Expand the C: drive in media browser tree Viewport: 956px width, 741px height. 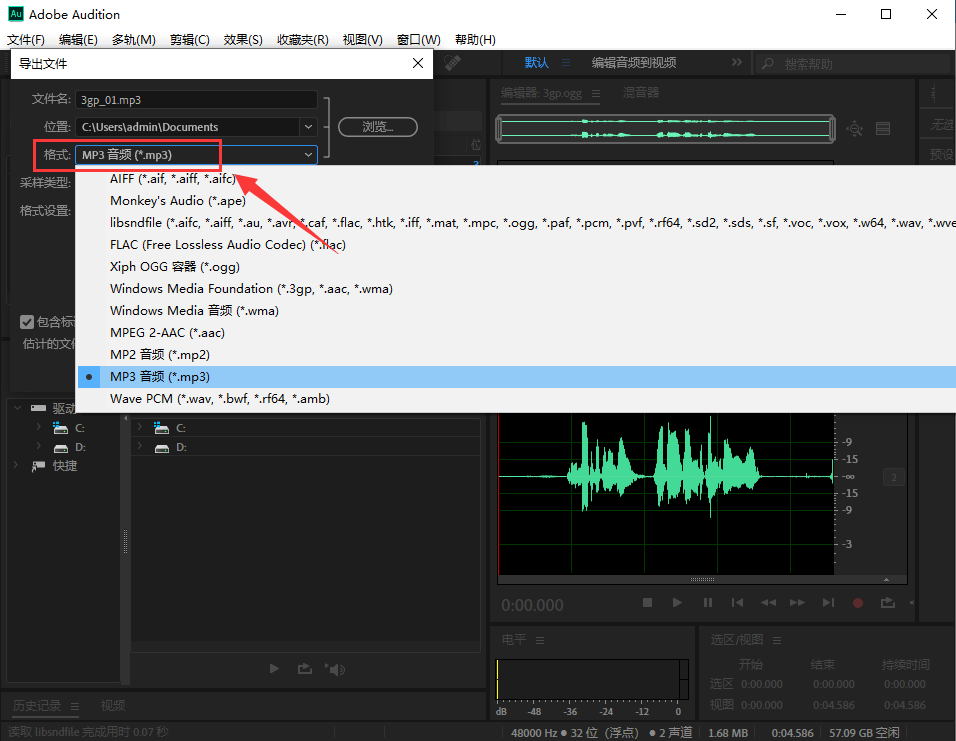tap(38, 427)
